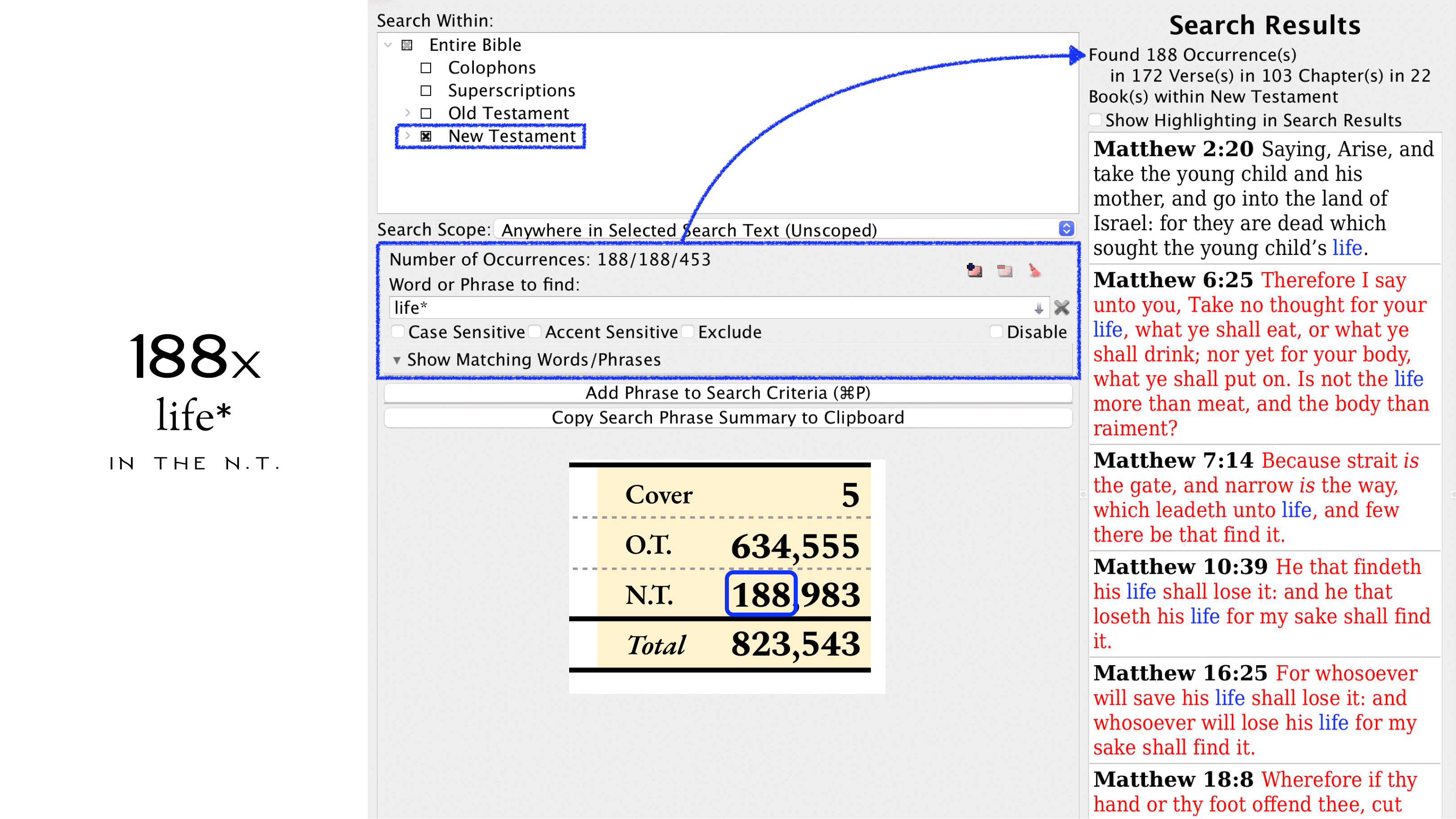The height and width of the screenshot is (819, 1456).
Task: Toggle the New Testament checkbox
Action: pyautogui.click(x=426, y=136)
